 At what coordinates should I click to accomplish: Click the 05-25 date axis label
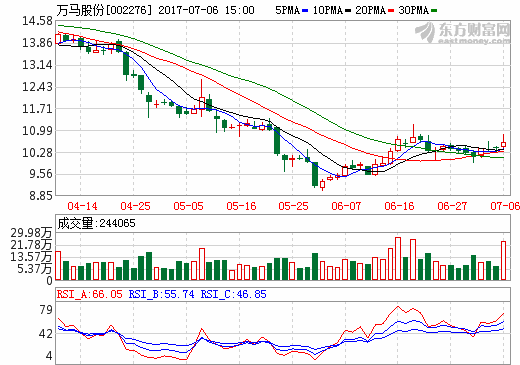click(x=294, y=206)
